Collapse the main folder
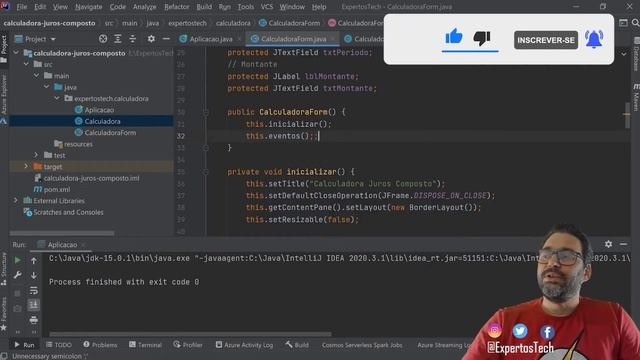 [x=36, y=76]
